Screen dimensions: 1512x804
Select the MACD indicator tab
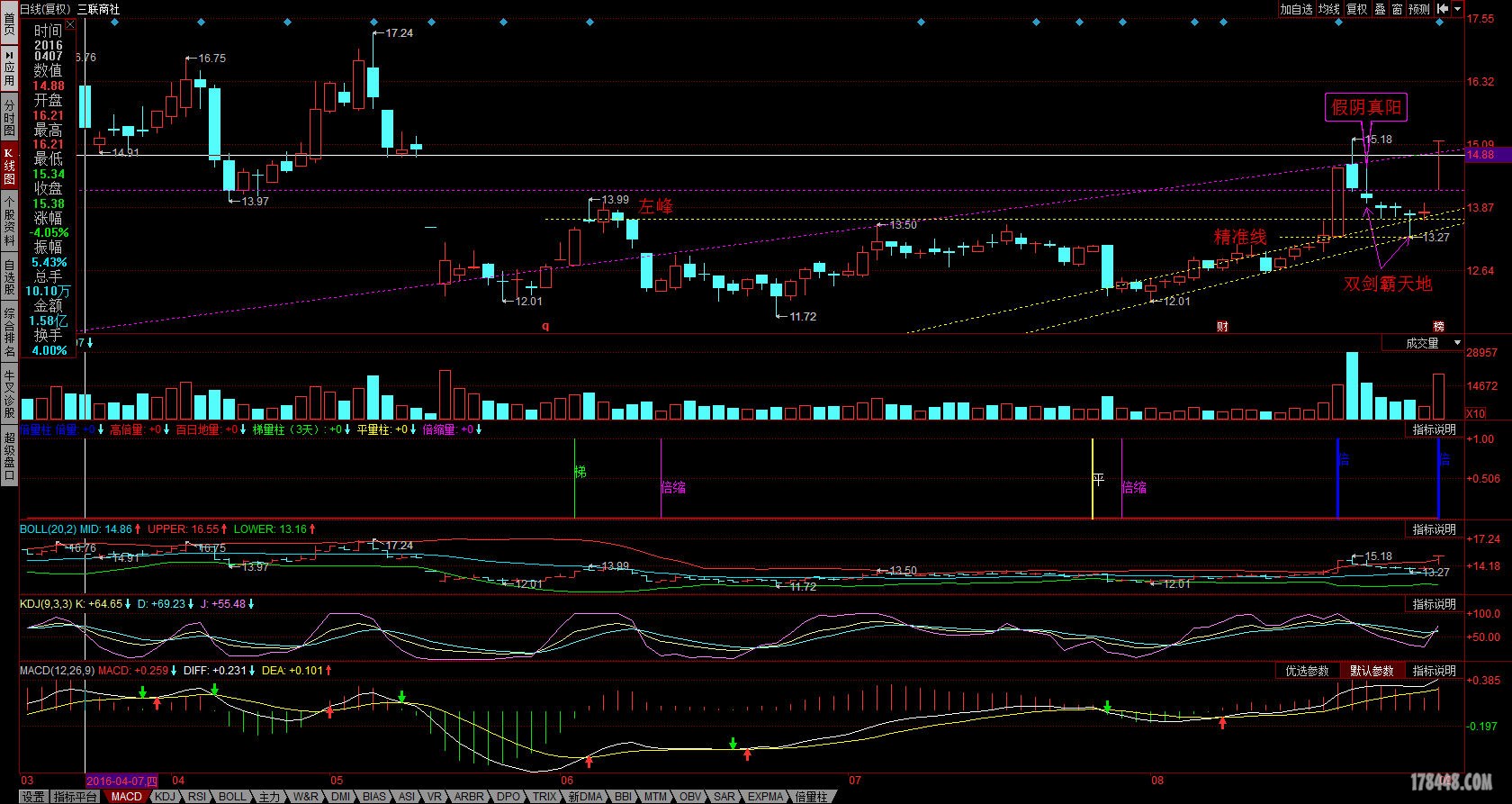tap(126, 797)
